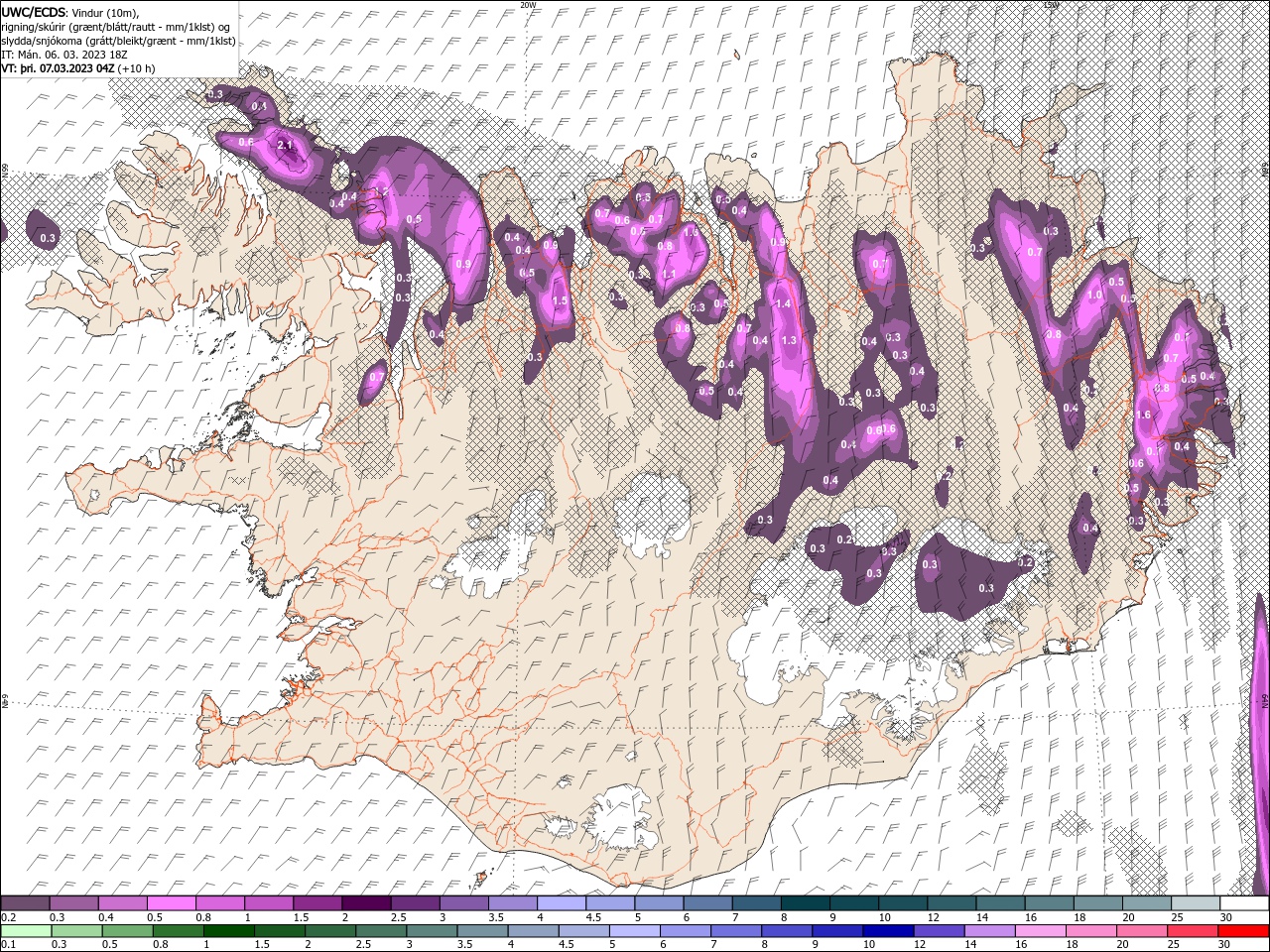
Task: Click the 'slydda/snjókoma' legend description line
Action: [119, 41]
